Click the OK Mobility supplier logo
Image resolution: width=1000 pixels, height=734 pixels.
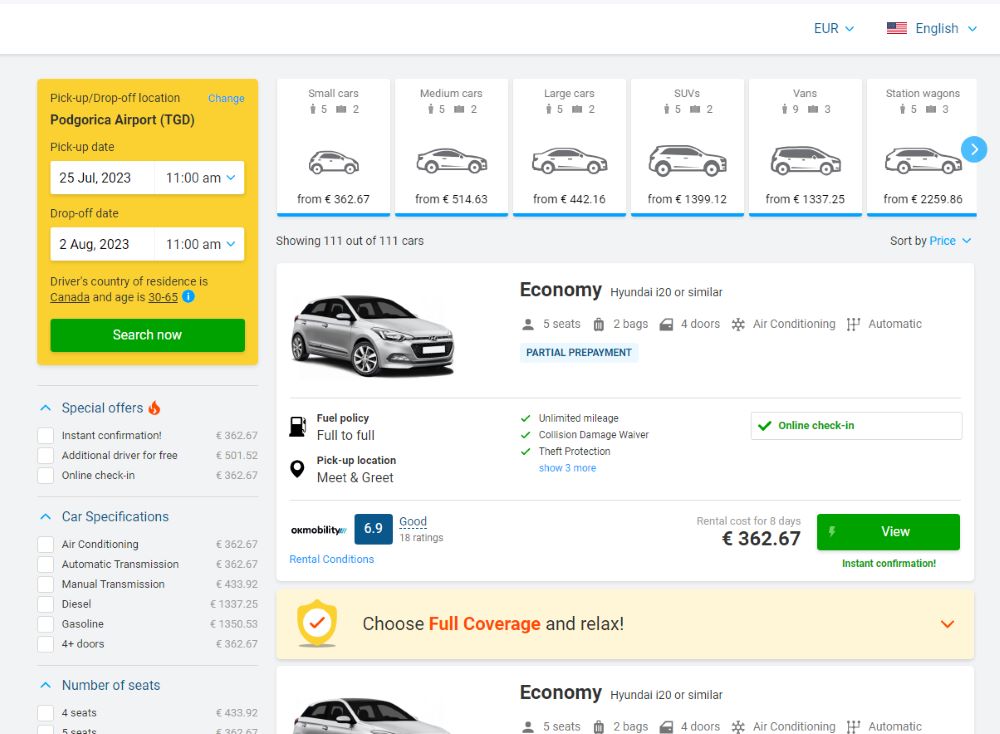[318, 530]
